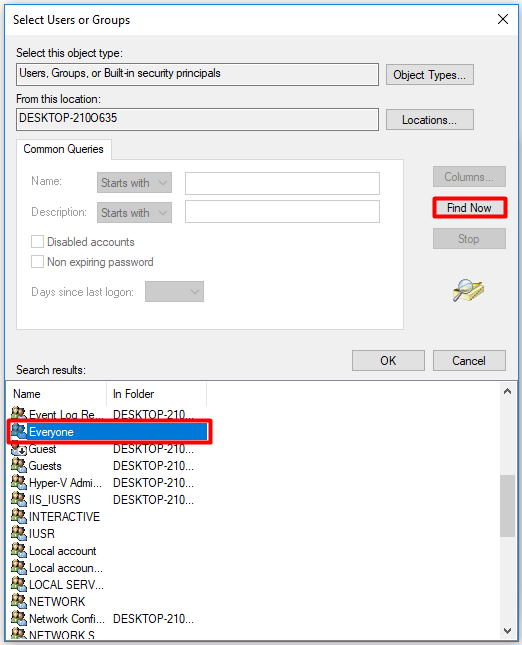Select the Common Queries tab
This screenshot has width=522, height=645.
(x=63, y=149)
